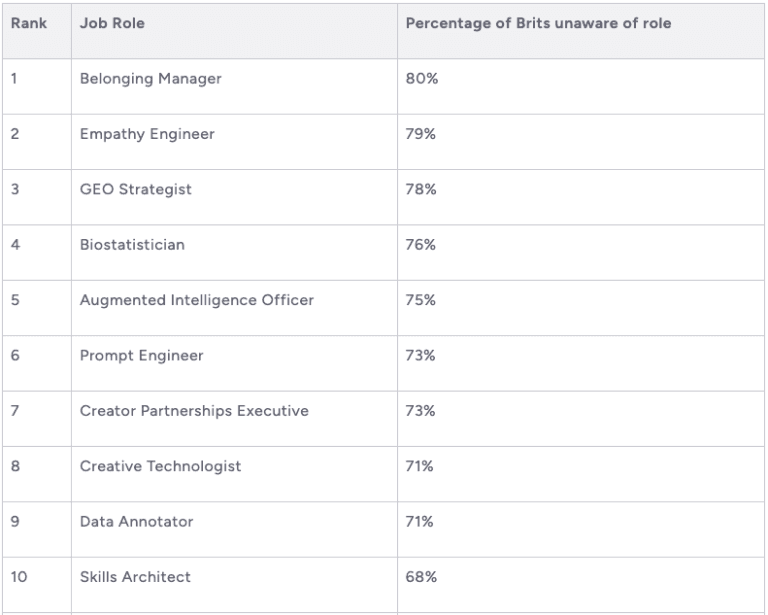768x615 pixels.
Task: Click the 80% percentage value
Action: coord(422,79)
